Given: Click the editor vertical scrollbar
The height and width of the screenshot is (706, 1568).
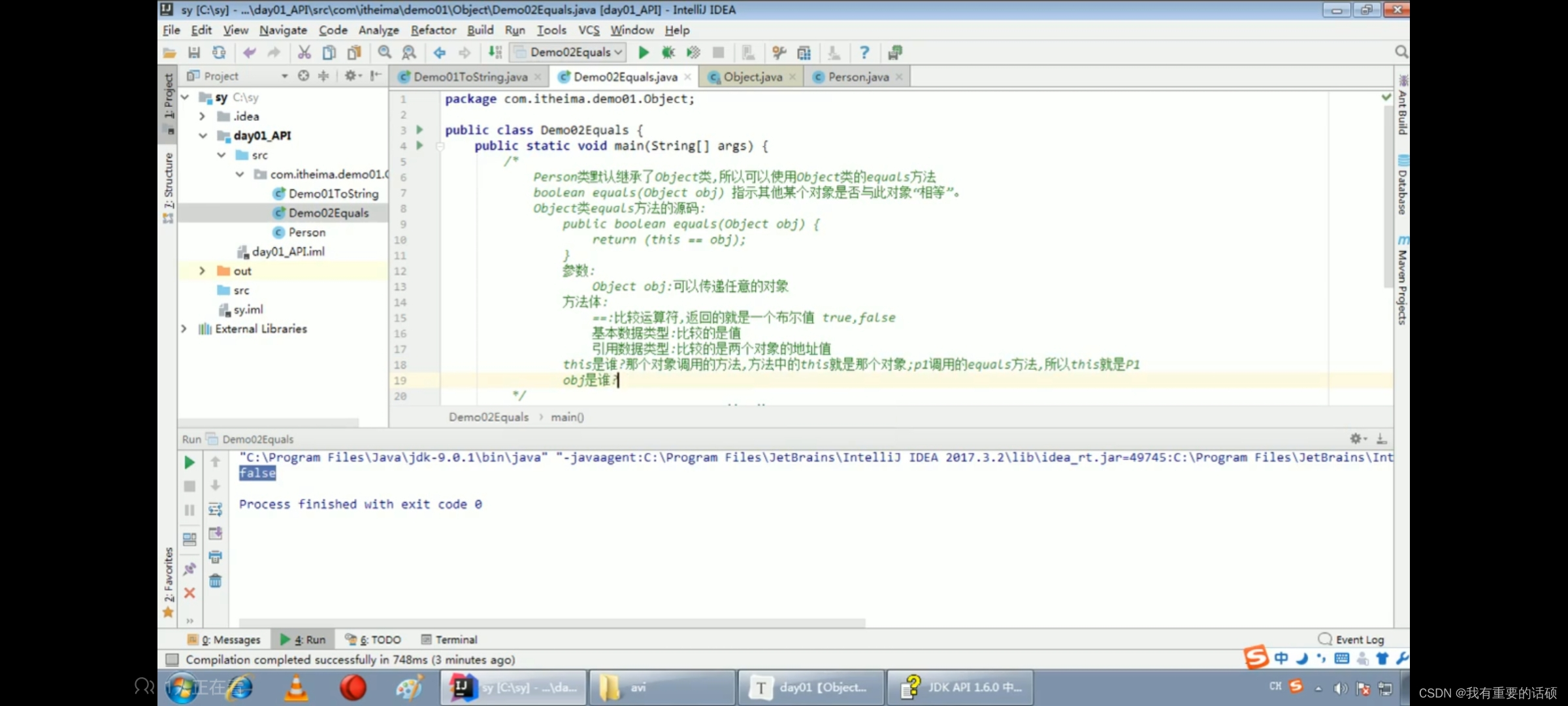Looking at the screenshot, I should 1388,196.
